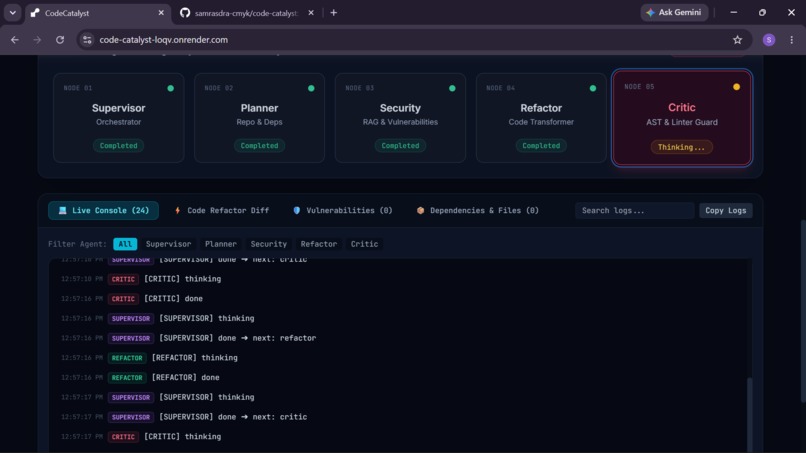Select the Planner Repo & Deps node card

point(260,118)
